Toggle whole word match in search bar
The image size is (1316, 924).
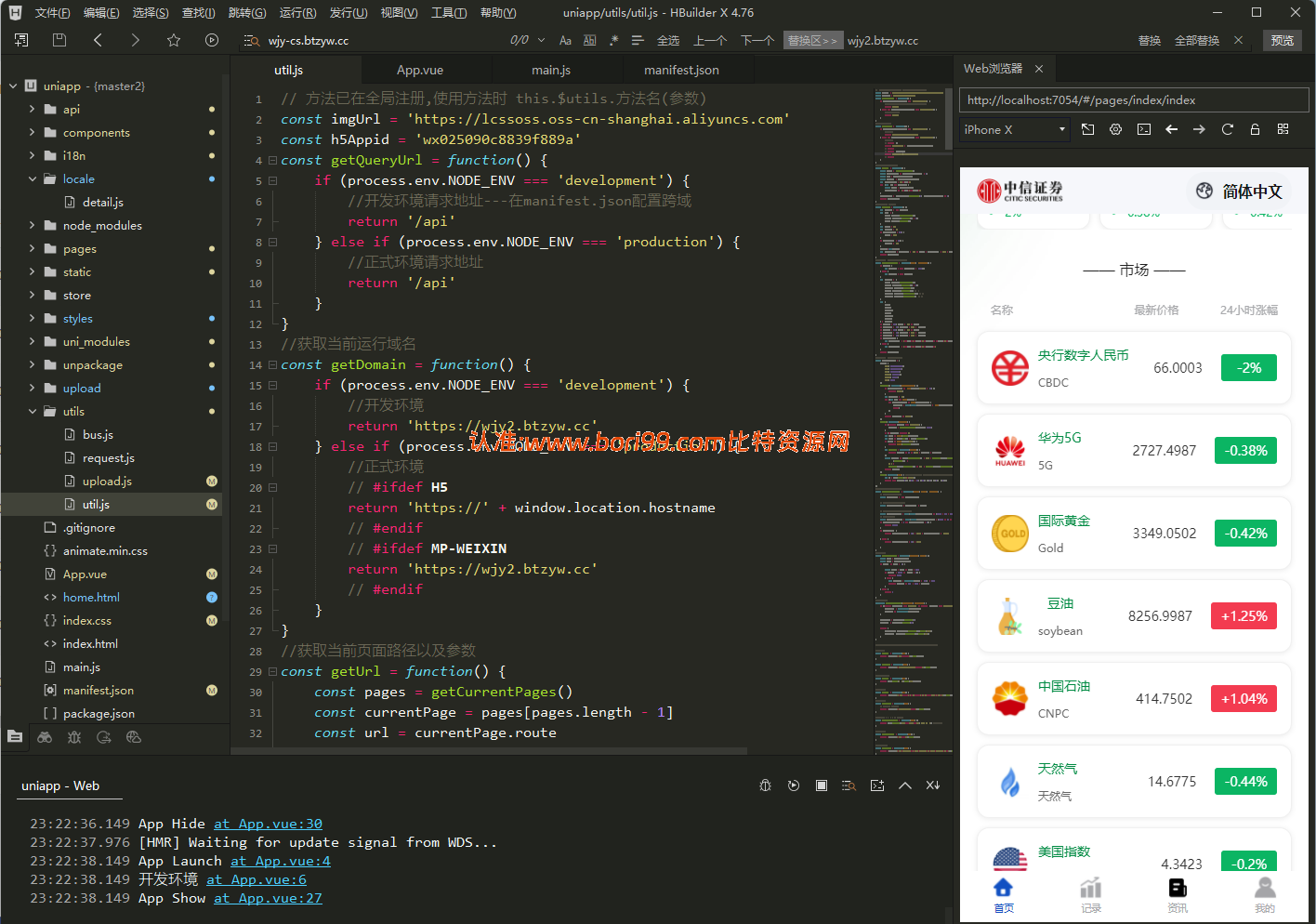click(x=589, y=40)
